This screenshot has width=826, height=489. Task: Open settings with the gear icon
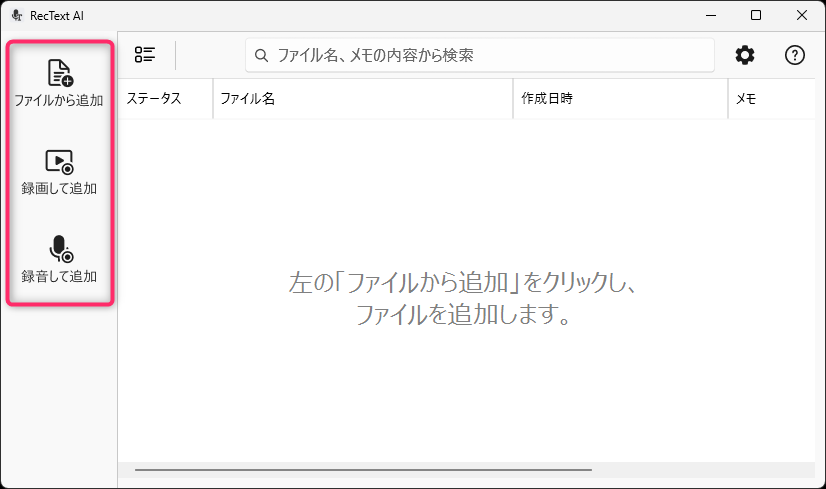pos(745,55)
